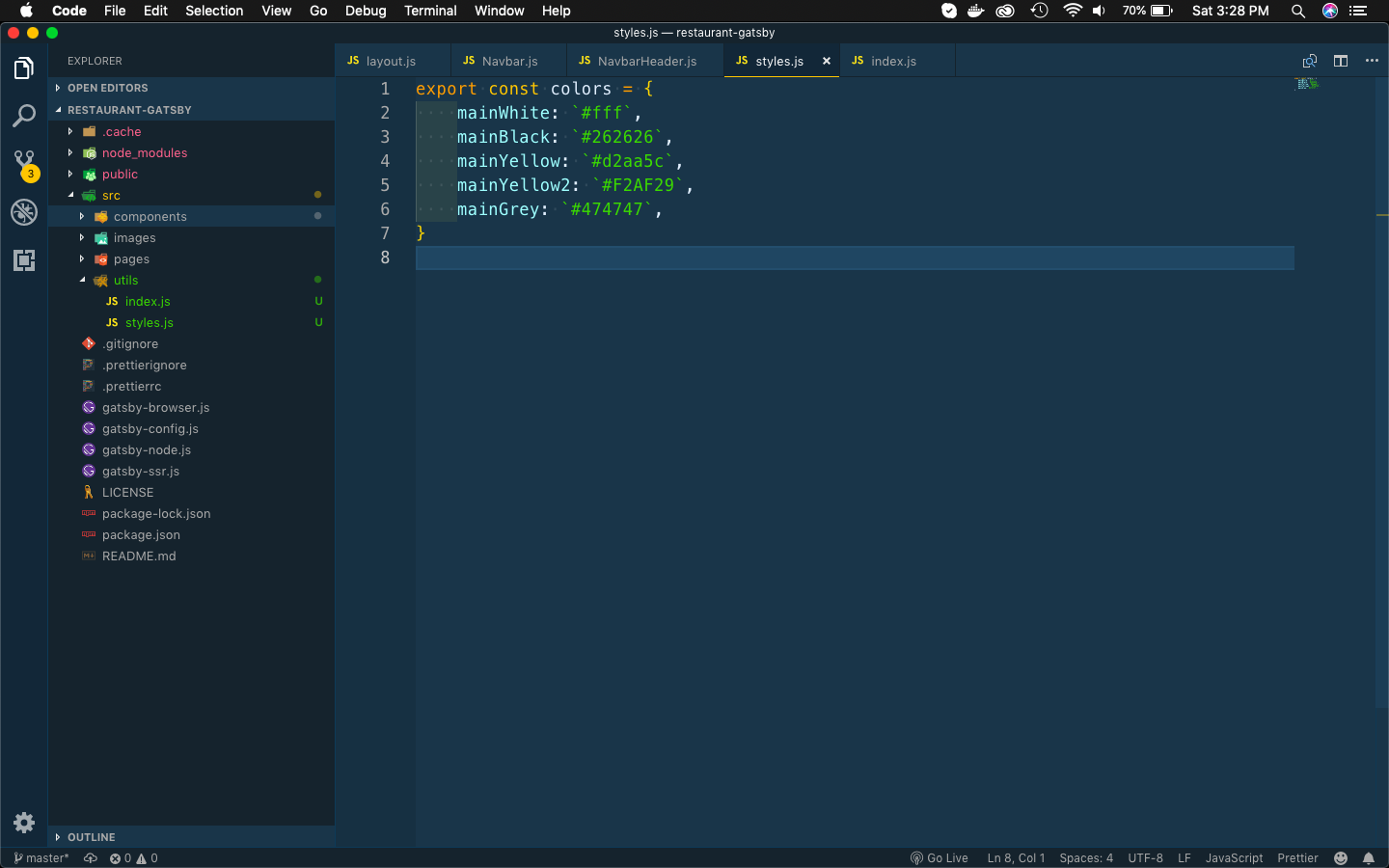This screenshot has height=868, width=1389.
Task: Switch to the index.js editor tab
Action: [x=897, y=61]
